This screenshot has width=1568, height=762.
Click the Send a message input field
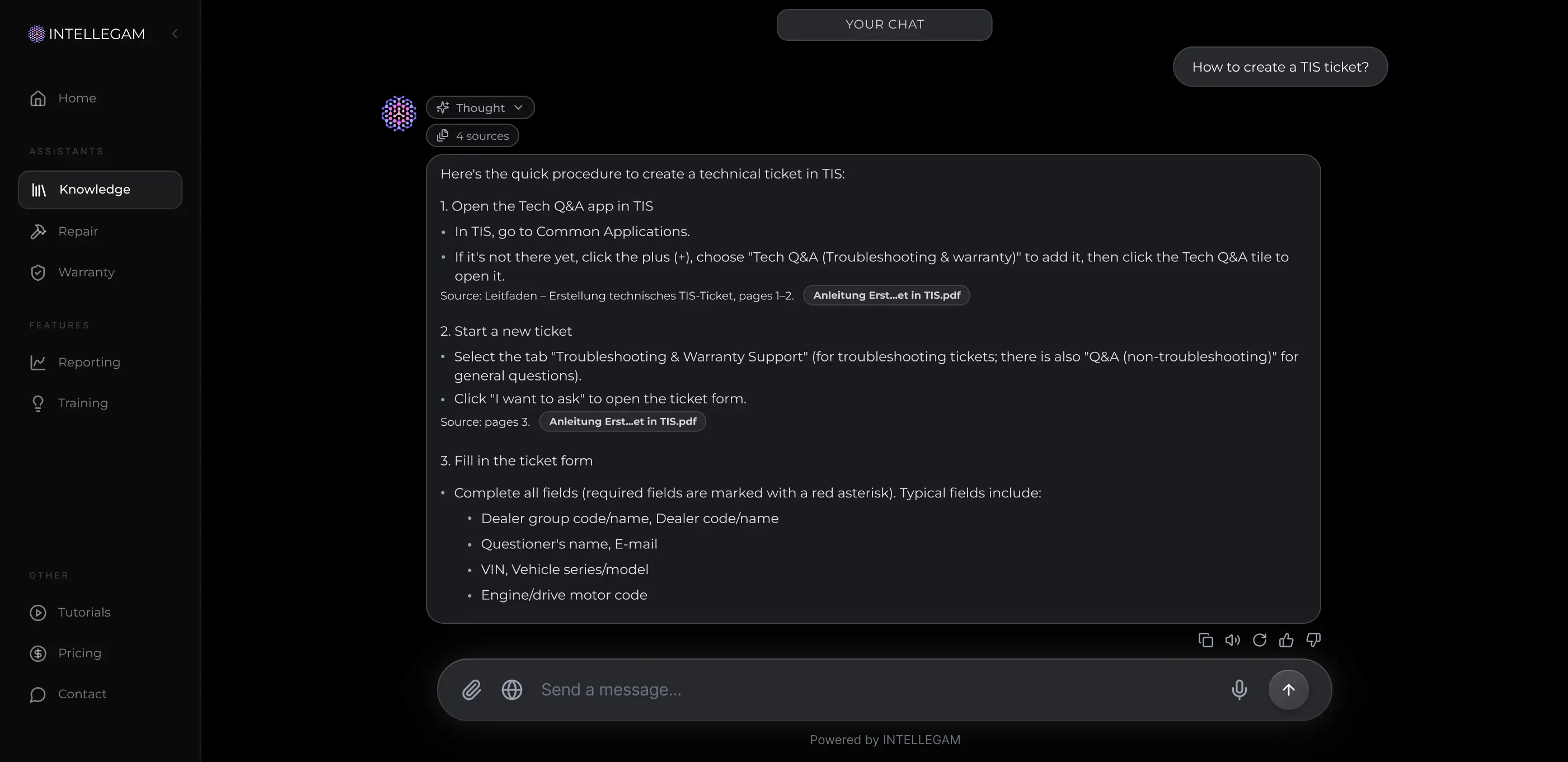click(876, 690)
